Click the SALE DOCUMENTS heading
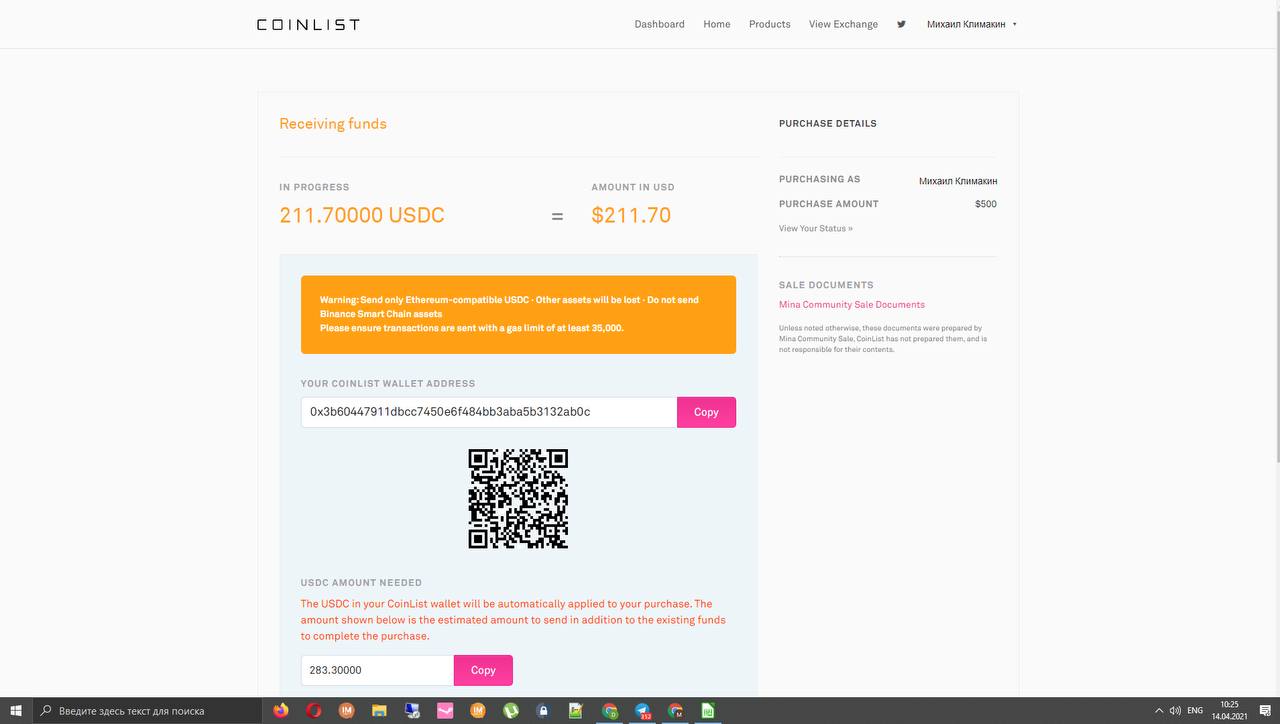Image resolution: width=1280 pixels, height=724 pixels. [826, 285]
